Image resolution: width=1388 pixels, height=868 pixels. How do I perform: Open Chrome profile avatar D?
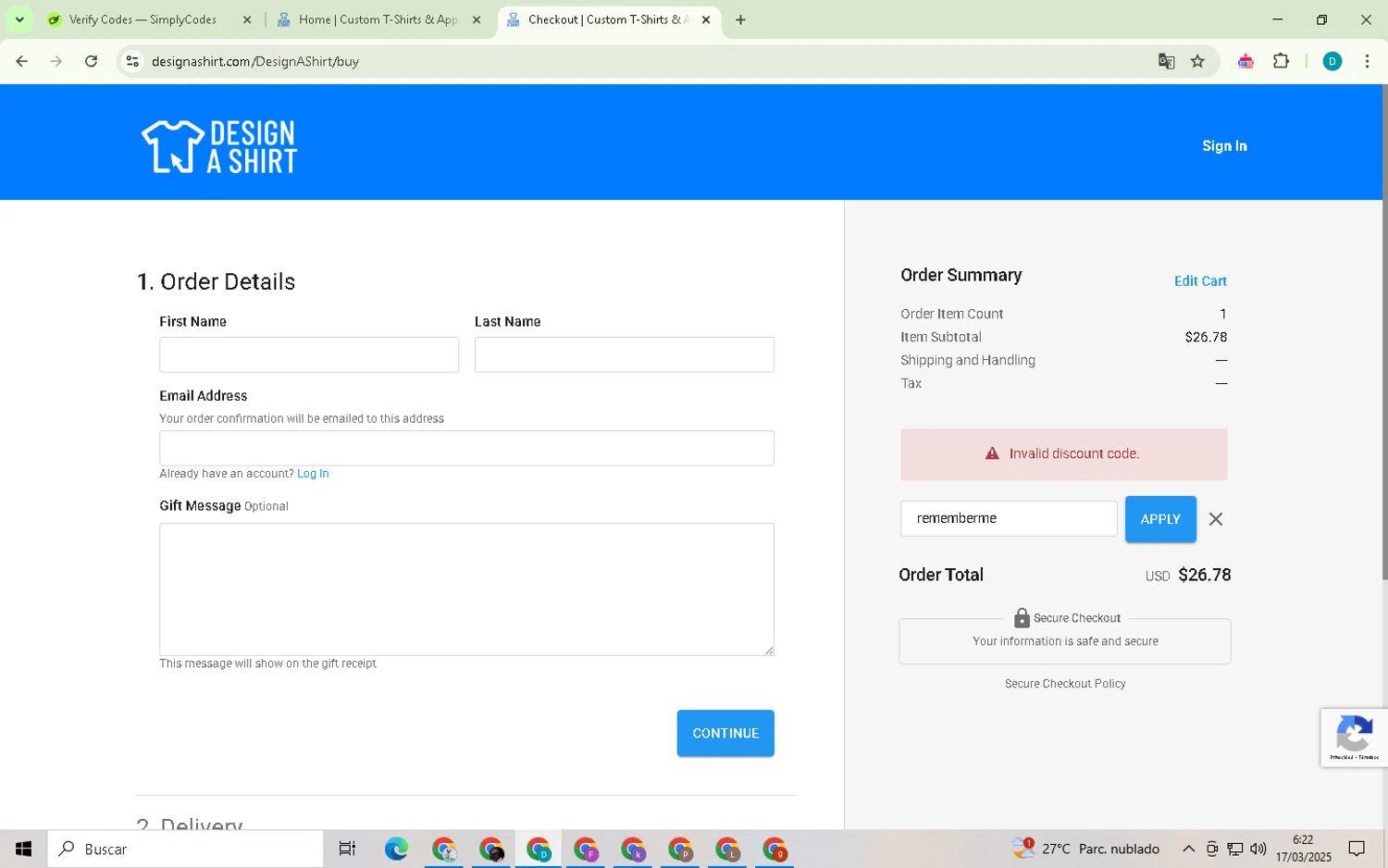pos(1332,61)
